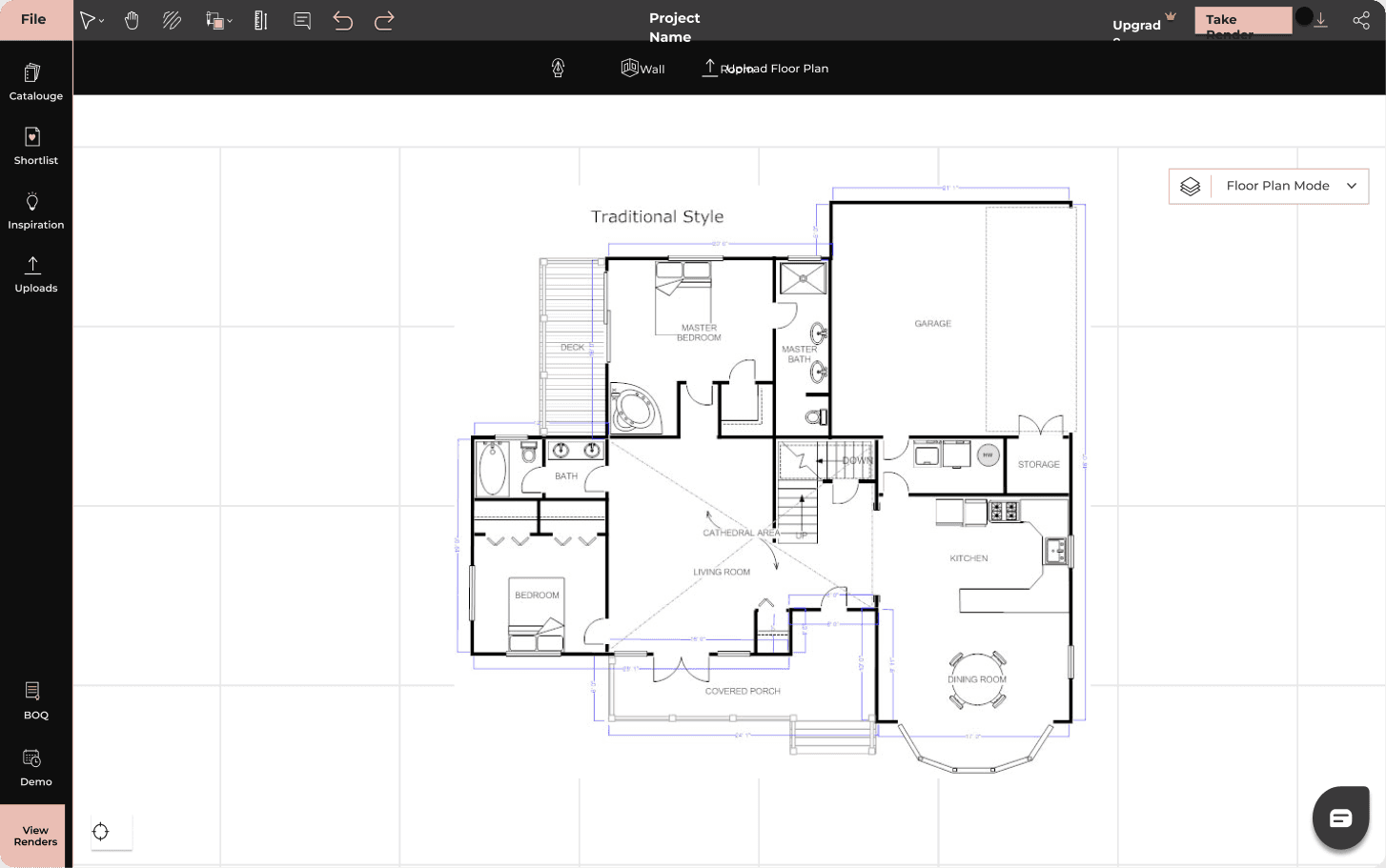The width and height of the screenshot is (1386, 868).
Task: Open the File menu
Action: [34, 20]
